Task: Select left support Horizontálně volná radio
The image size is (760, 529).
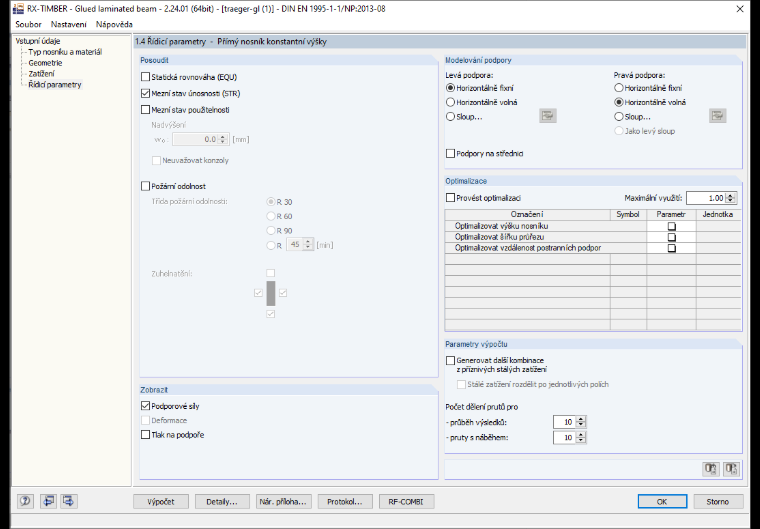Action: tap(450, 102)
